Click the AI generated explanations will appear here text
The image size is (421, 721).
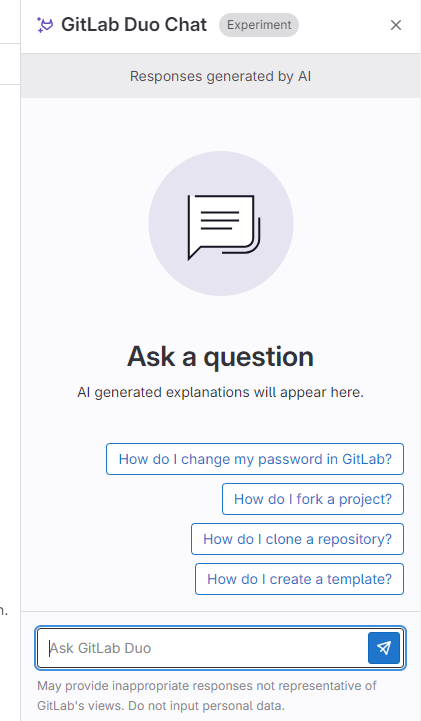[x=221, y=392]
